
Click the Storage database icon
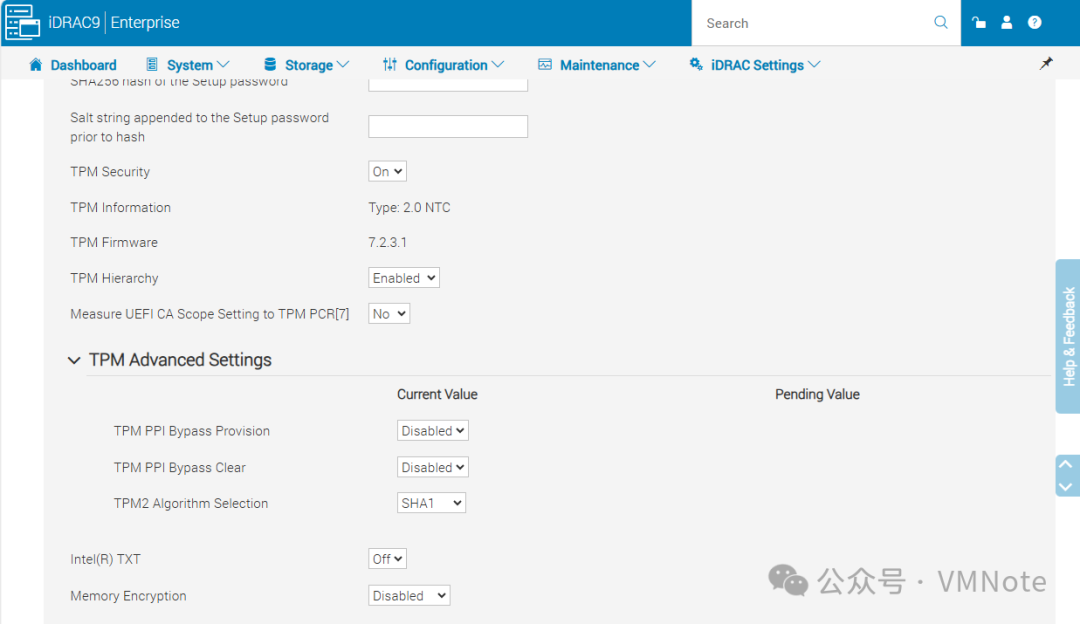coord(270,65)
